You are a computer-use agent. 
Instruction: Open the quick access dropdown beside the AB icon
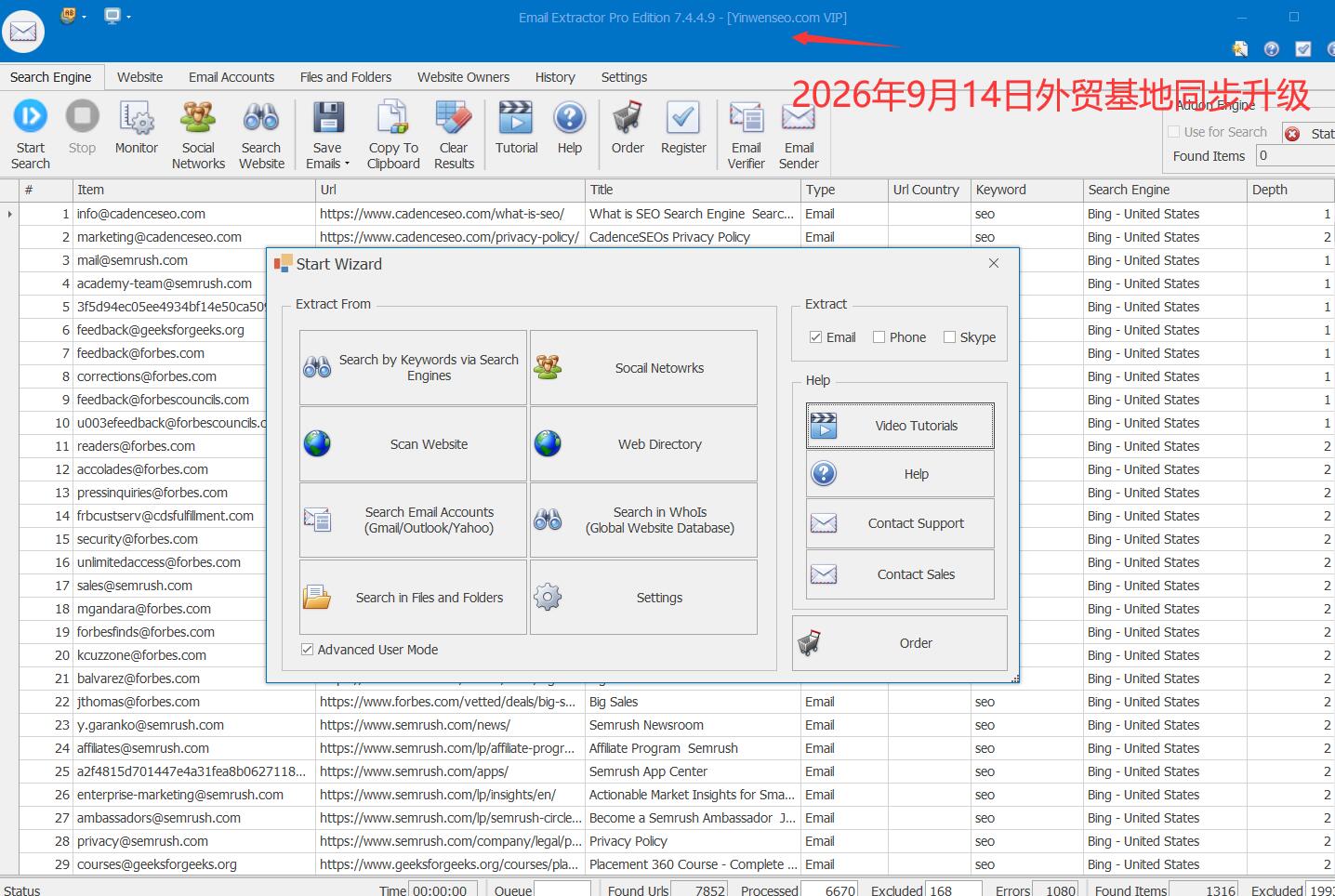tap(85, 16)
